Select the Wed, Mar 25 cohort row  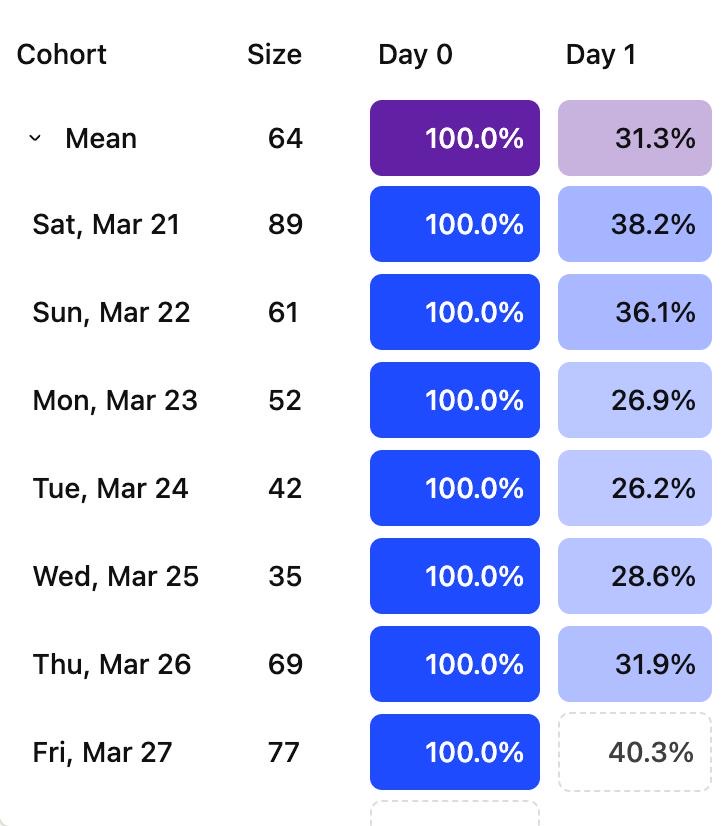tap(115, 576)
